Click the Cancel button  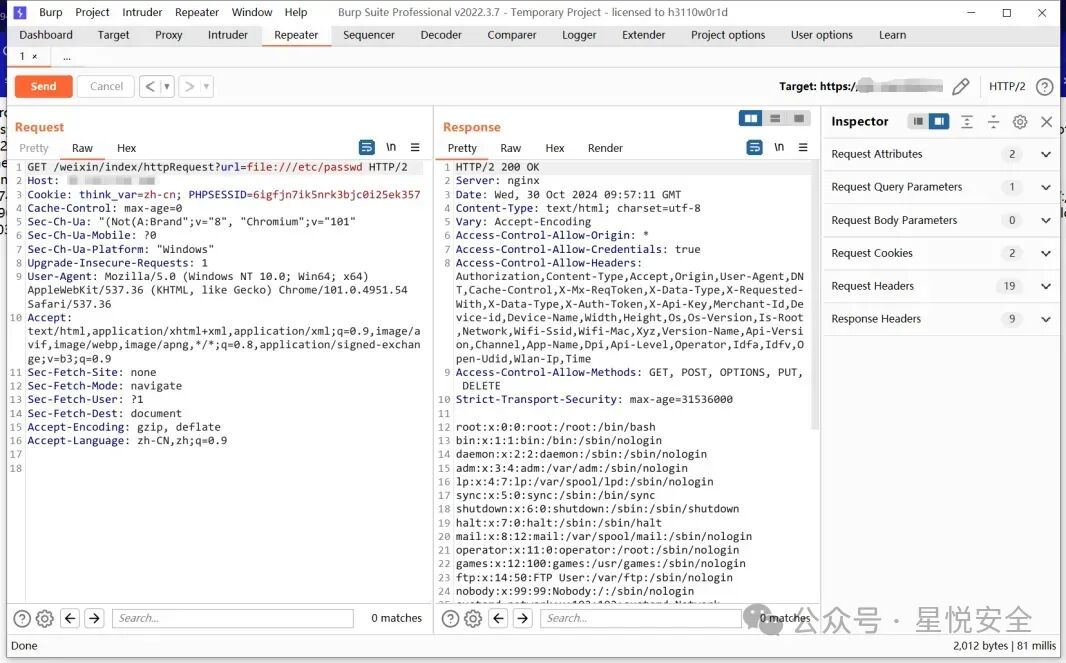(106, 86)
